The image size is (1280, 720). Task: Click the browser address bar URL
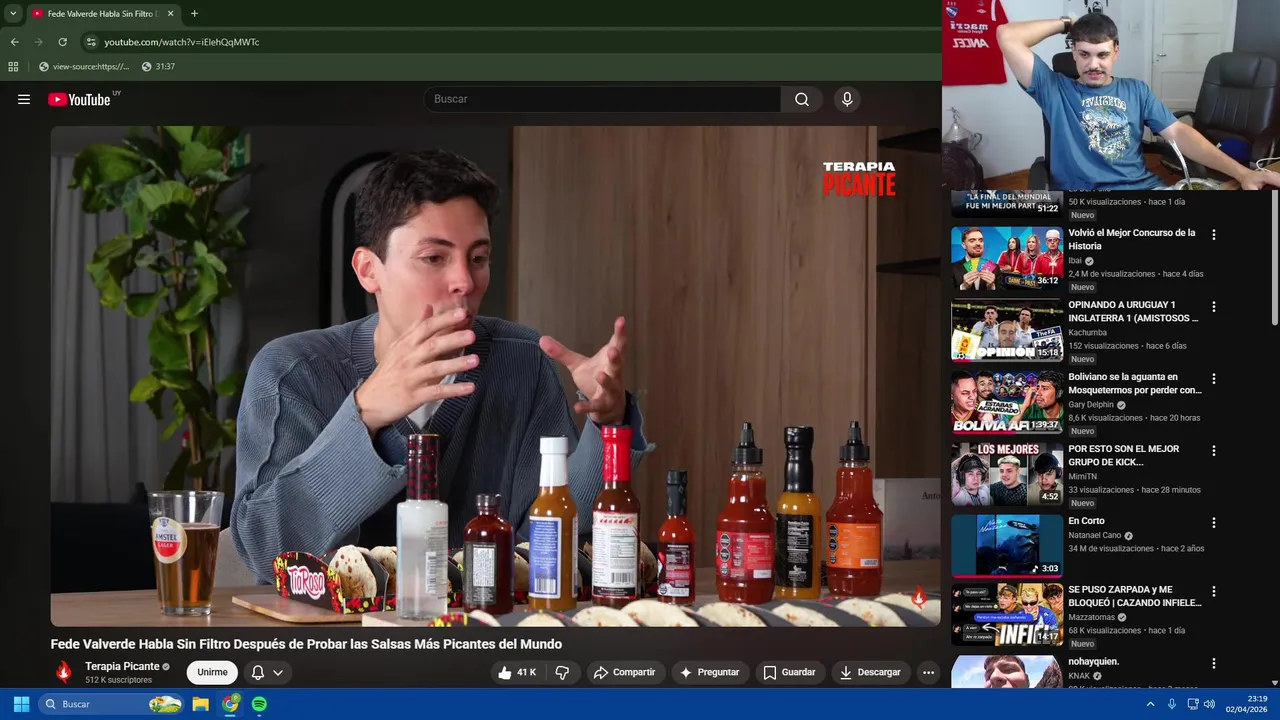coord(182,42)
